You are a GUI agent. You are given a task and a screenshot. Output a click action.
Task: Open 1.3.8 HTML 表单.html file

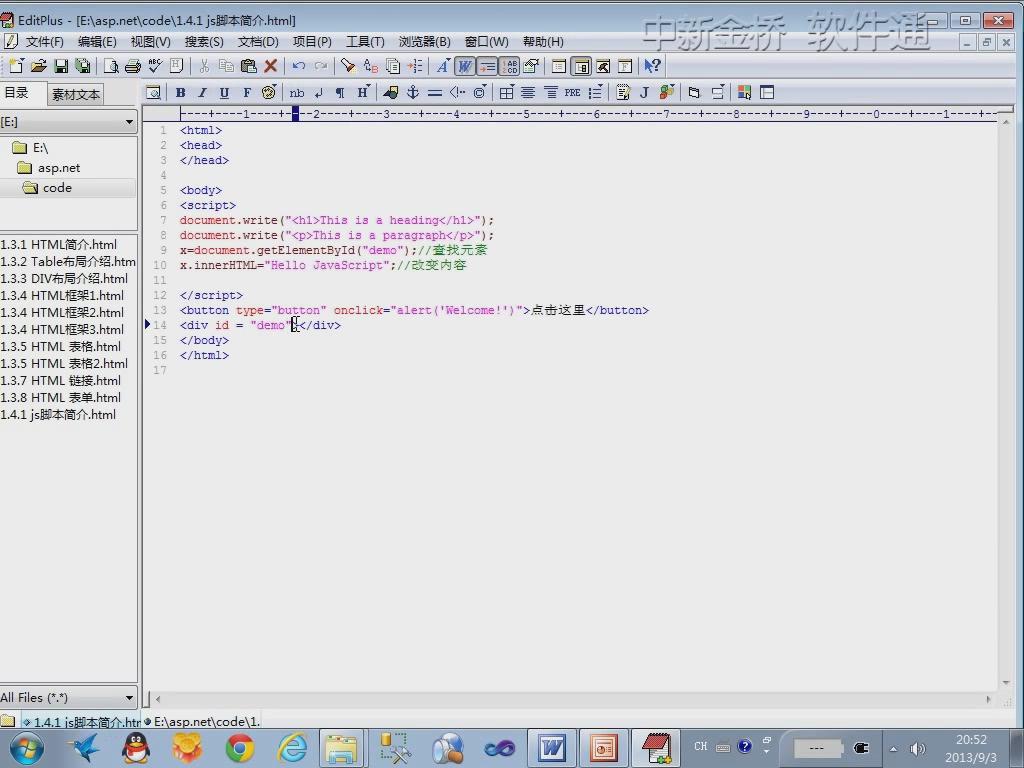[x=61, y=398]
